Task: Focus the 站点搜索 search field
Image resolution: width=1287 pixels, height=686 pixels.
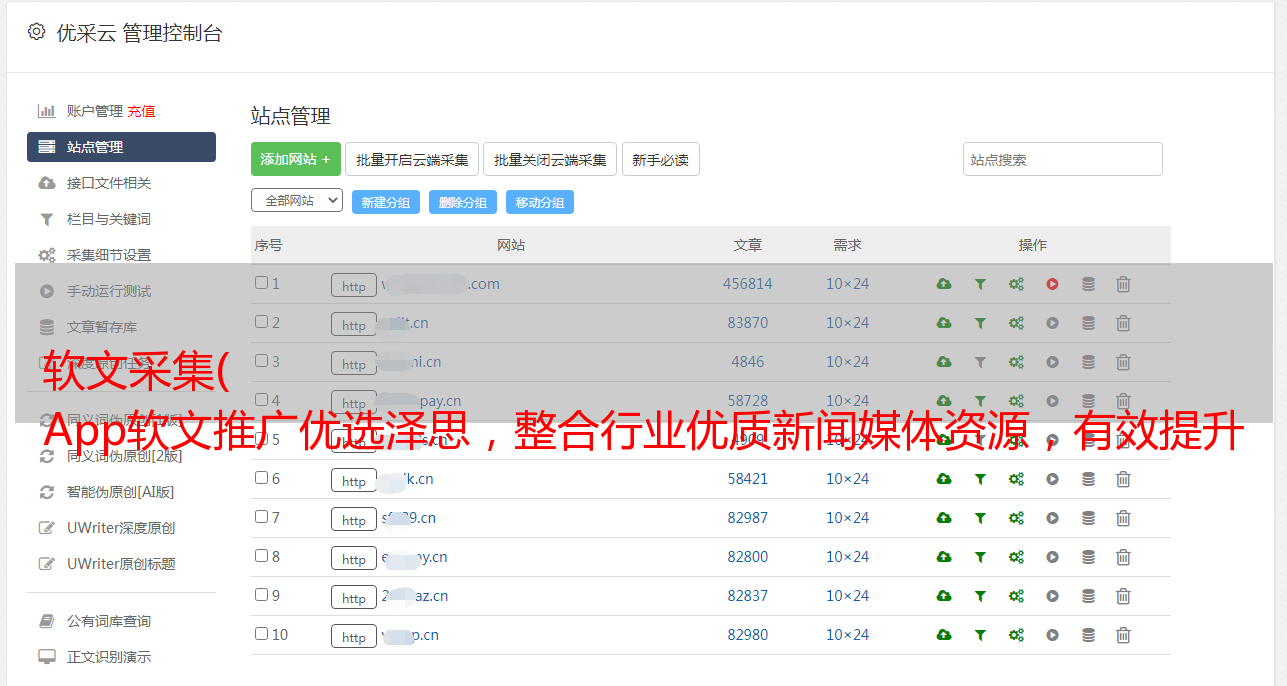Action: point(1063,159)
